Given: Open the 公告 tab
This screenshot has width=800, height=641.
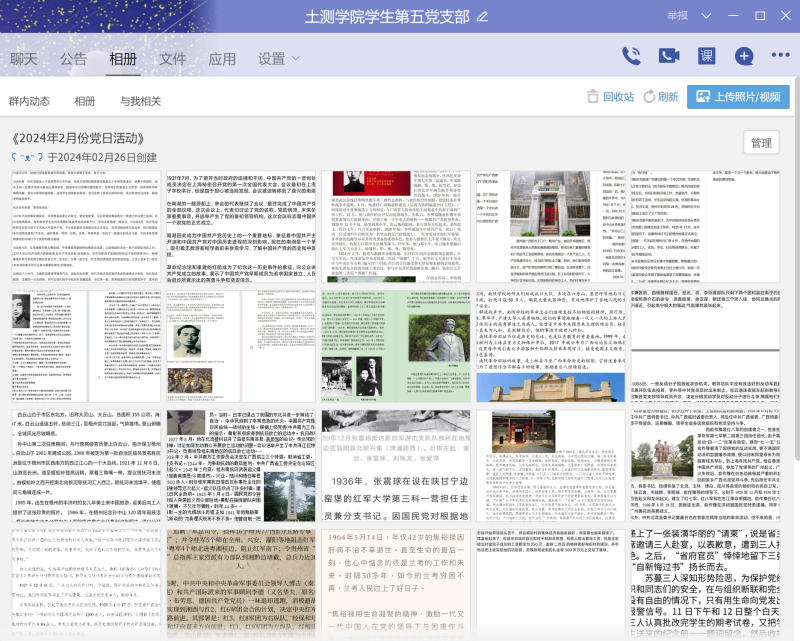Looking at the screenshot, I should tap(74, 59).
